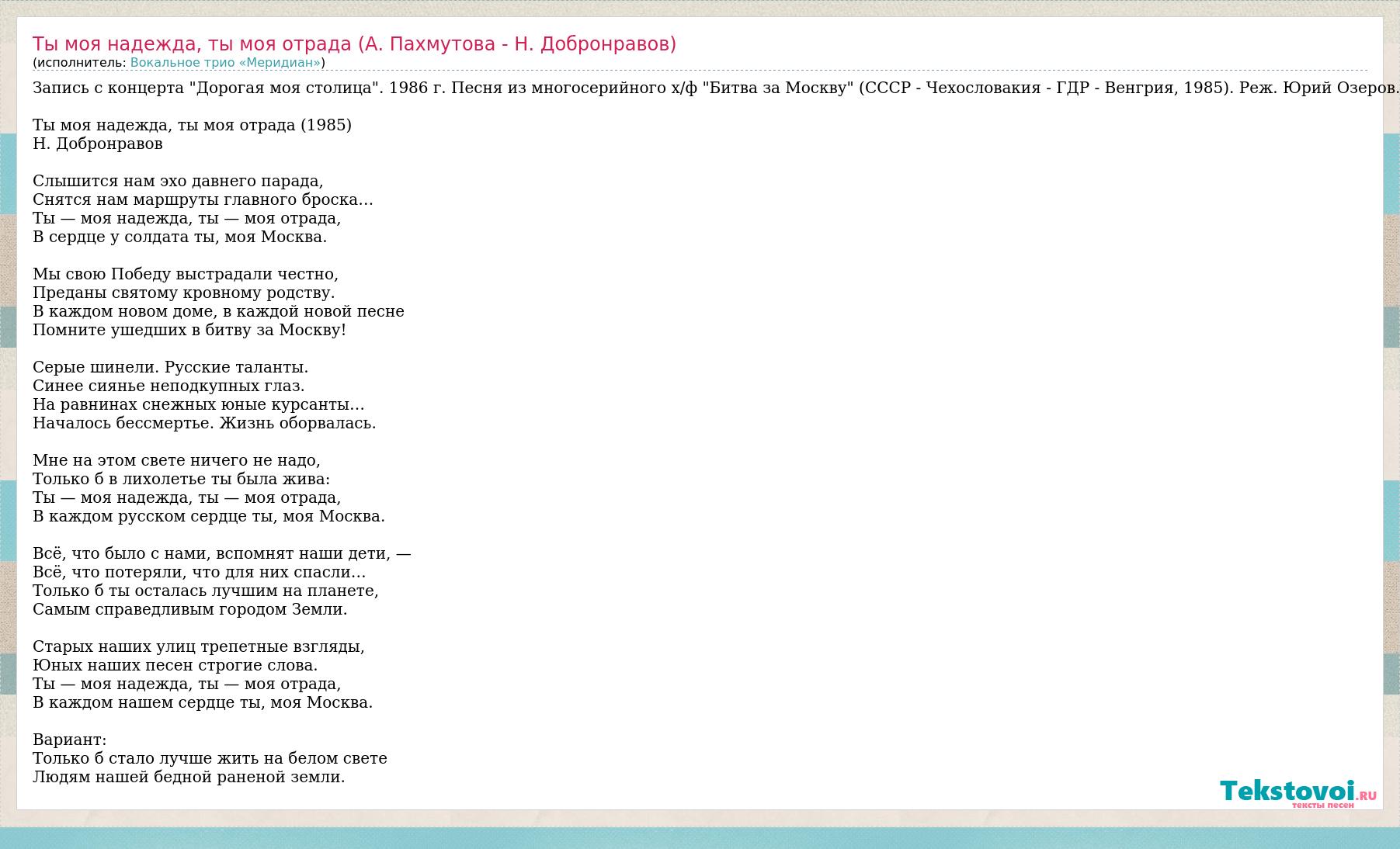This screenshot has height=849, width=1400.
Task: Click the line 'В сердце у солдата ты, моя Москва'
Action: [179, 237]
